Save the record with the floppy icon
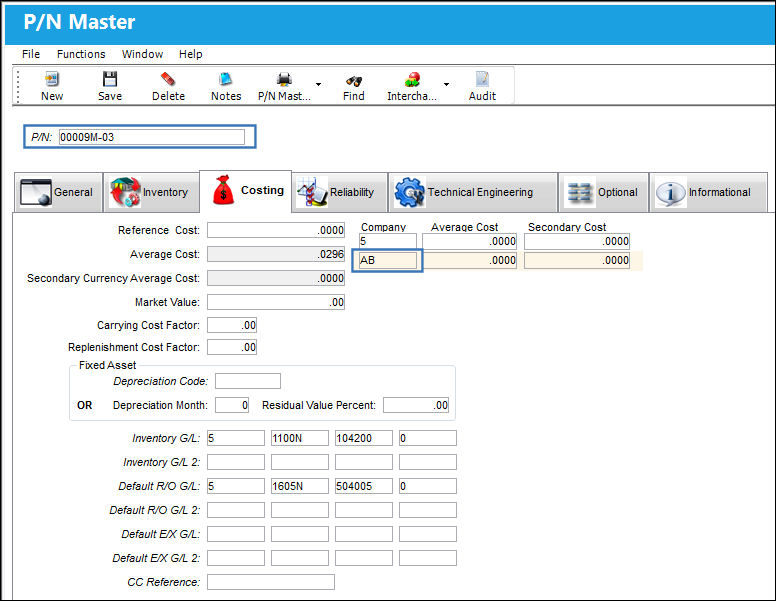The image size is (776, 601). tap(109, 79)
